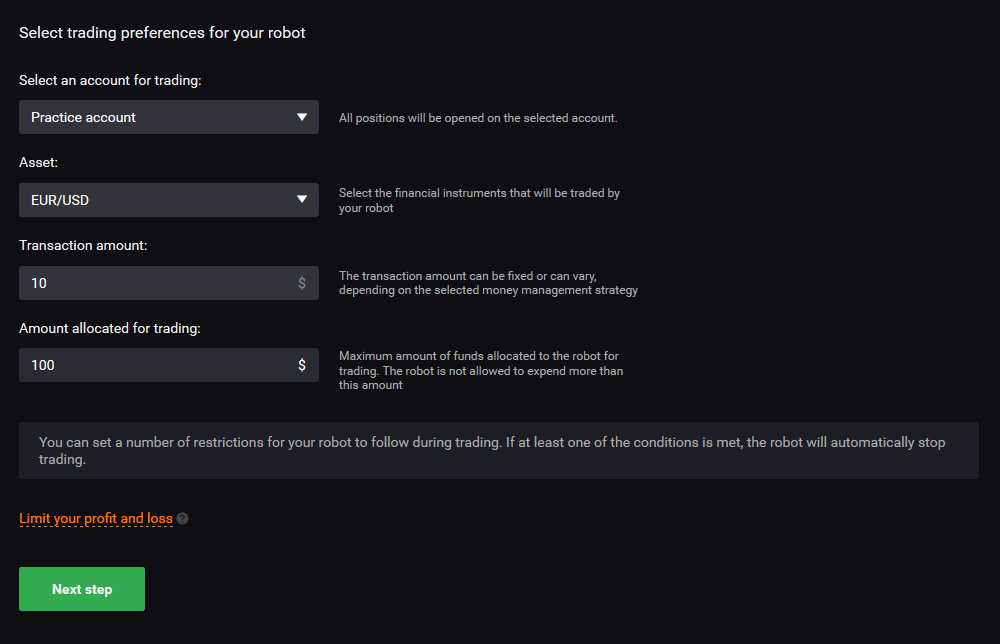This screenshot has width=1000, height=644.
Task: Click the 'Select trading preferences' heading
Action: (162, 33)
